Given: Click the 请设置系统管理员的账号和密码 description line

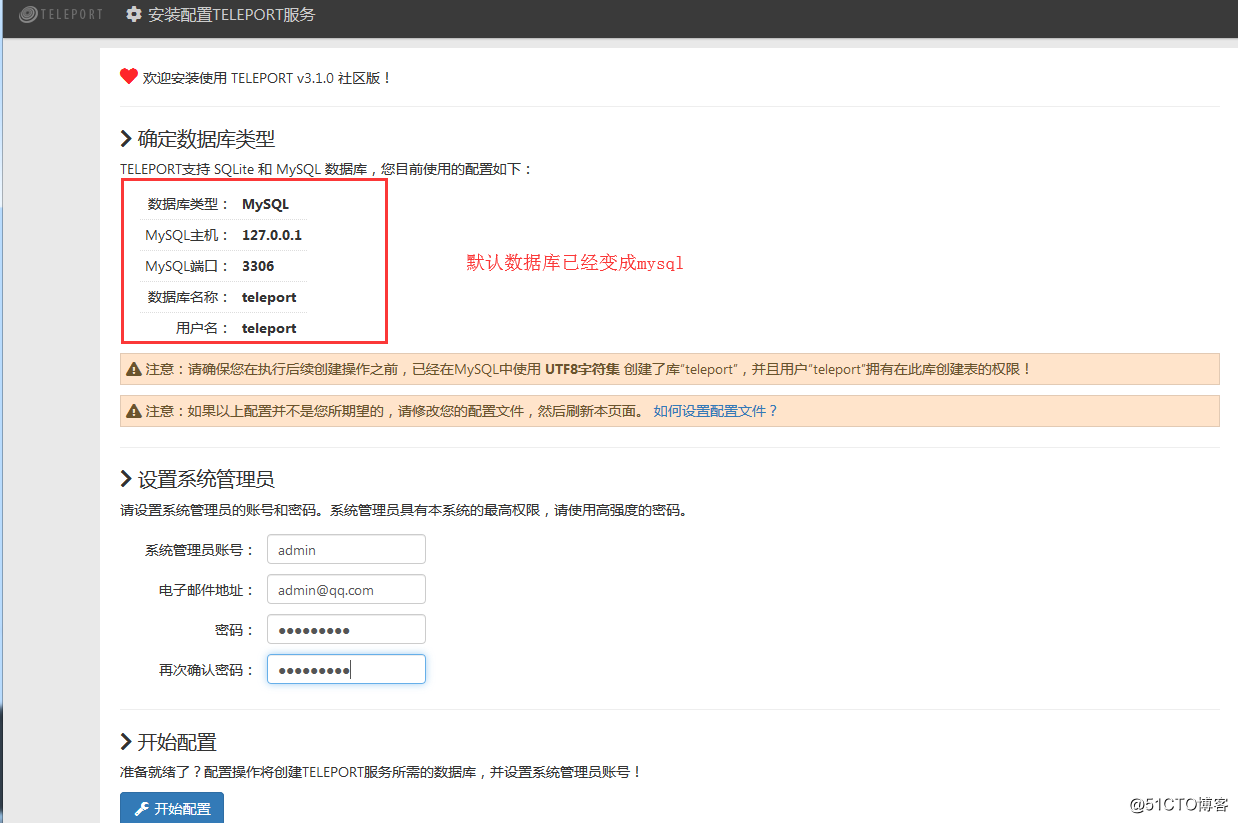Looking at the screenshot, I should pos(404,510).
